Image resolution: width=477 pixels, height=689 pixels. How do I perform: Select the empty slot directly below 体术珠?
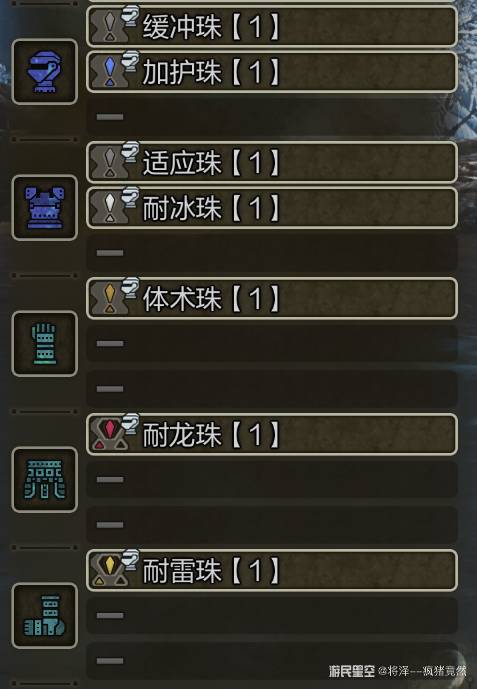pyautogui.click(x=272, y=344)
